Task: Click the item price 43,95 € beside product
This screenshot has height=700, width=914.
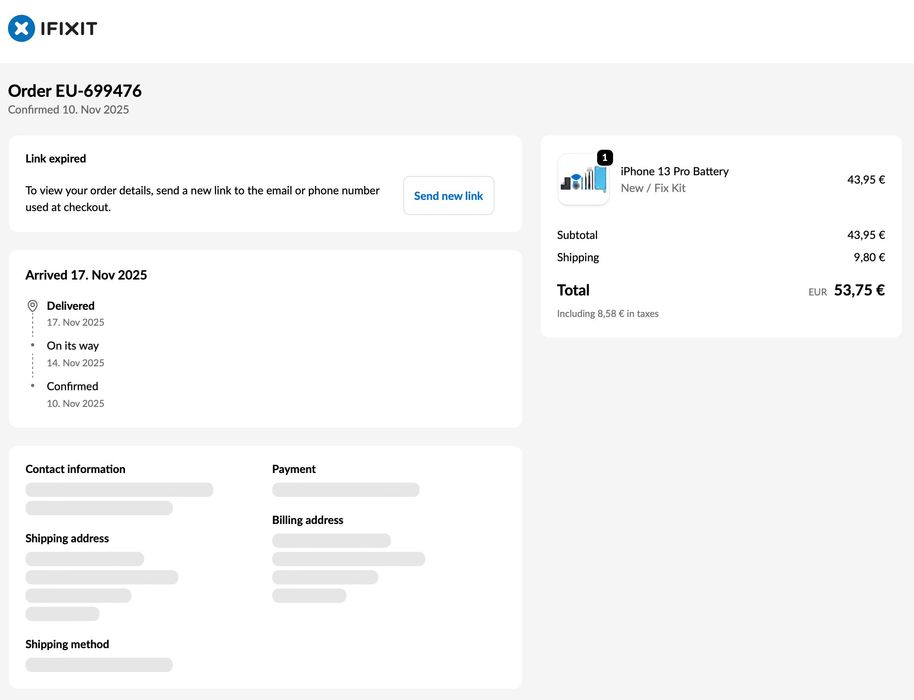Action: (x=866, y=180)
